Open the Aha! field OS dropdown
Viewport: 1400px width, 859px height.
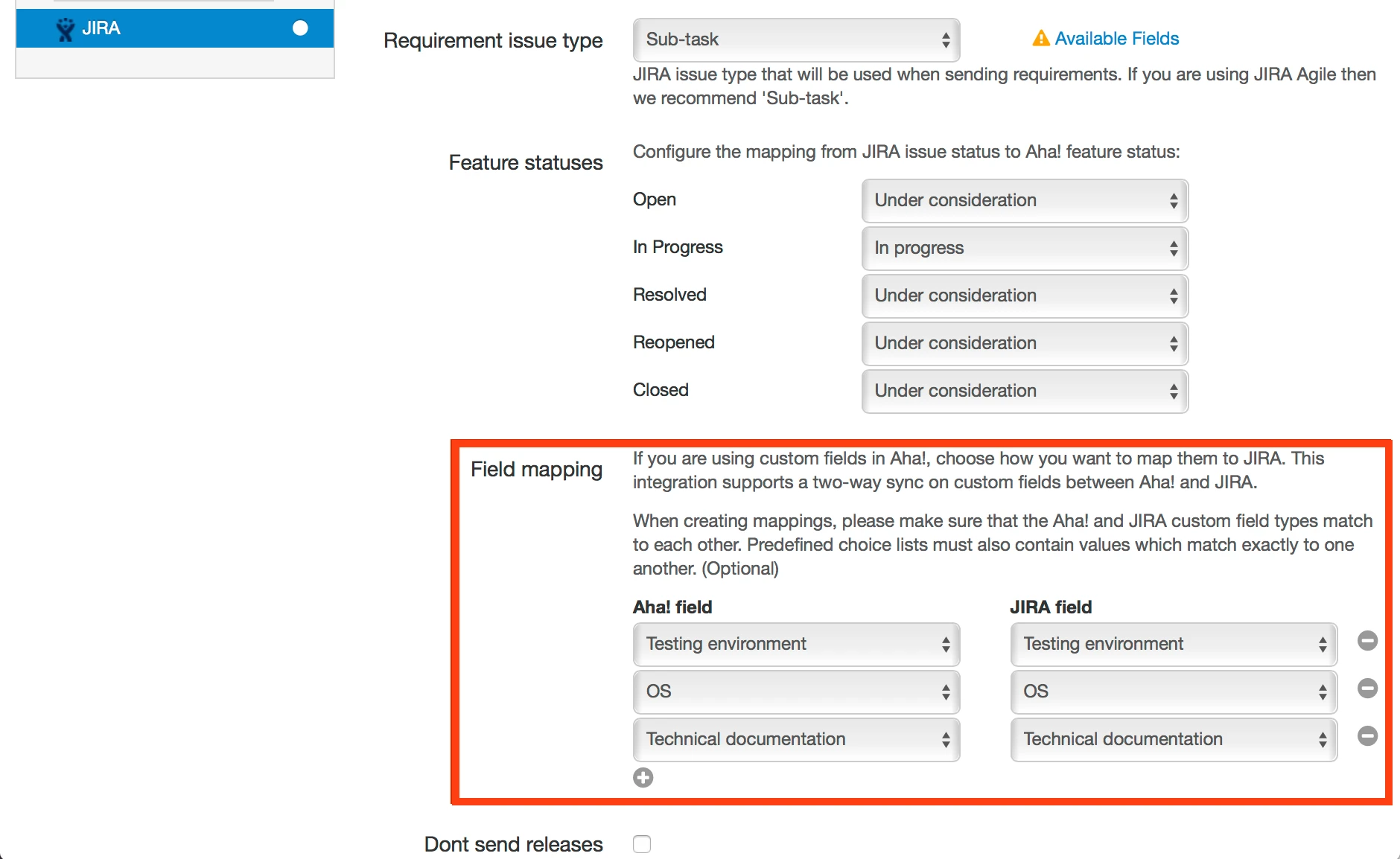[796, 692]
